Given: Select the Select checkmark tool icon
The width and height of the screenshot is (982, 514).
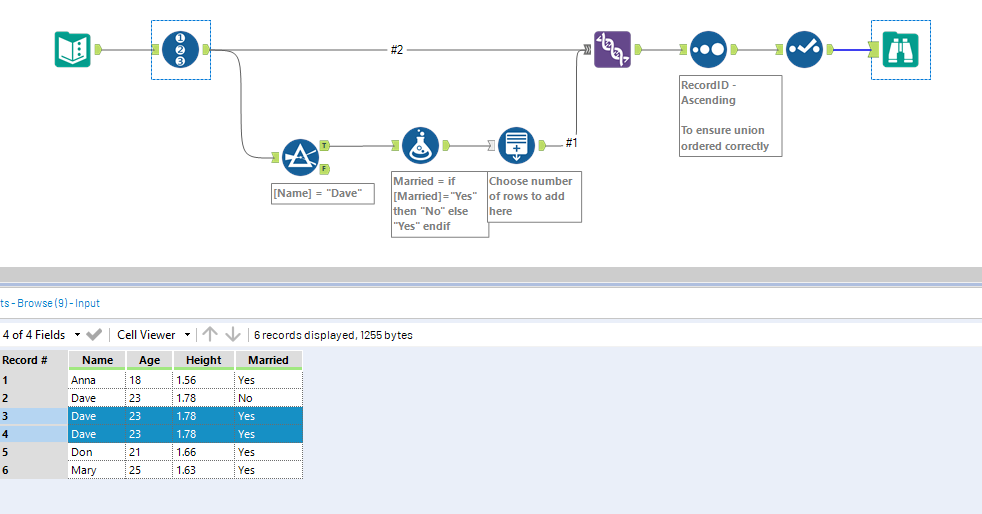Looking at the screenshot, I should click(804, 49).
